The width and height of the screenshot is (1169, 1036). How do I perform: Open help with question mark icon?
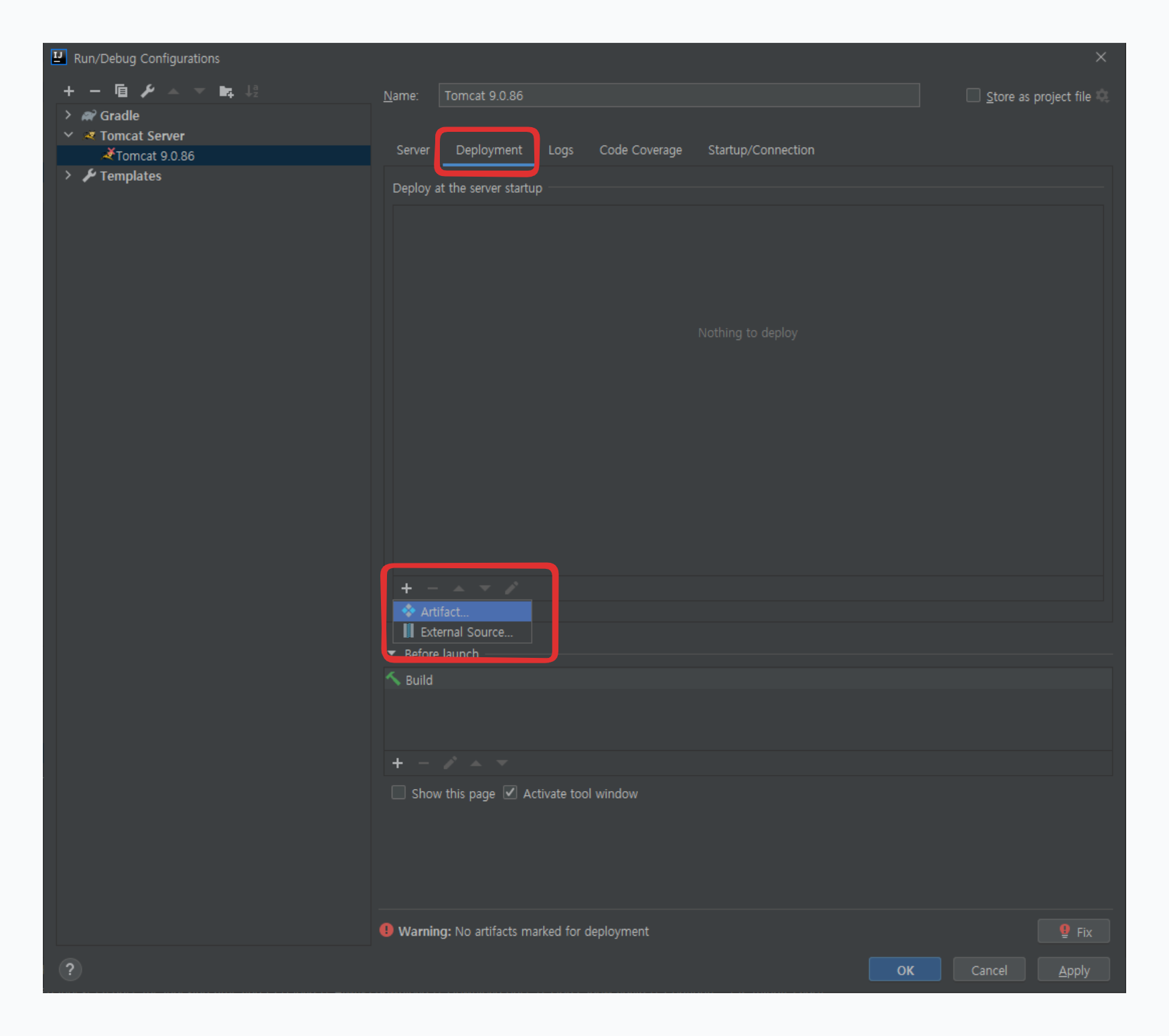click(x=70, y=969)
